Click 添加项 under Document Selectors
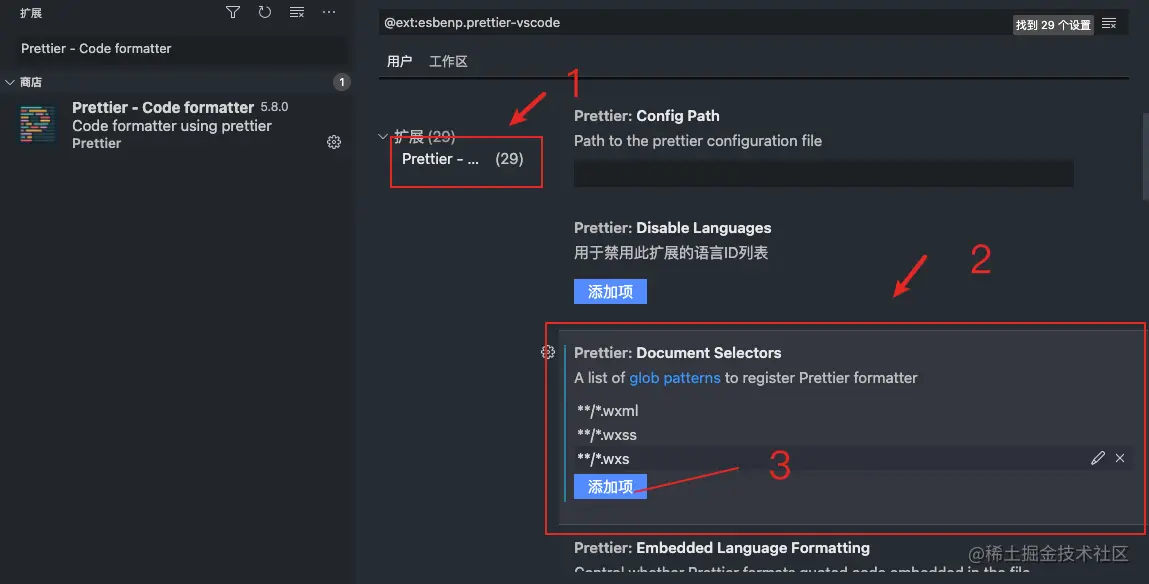 click(x=610, y=486)
